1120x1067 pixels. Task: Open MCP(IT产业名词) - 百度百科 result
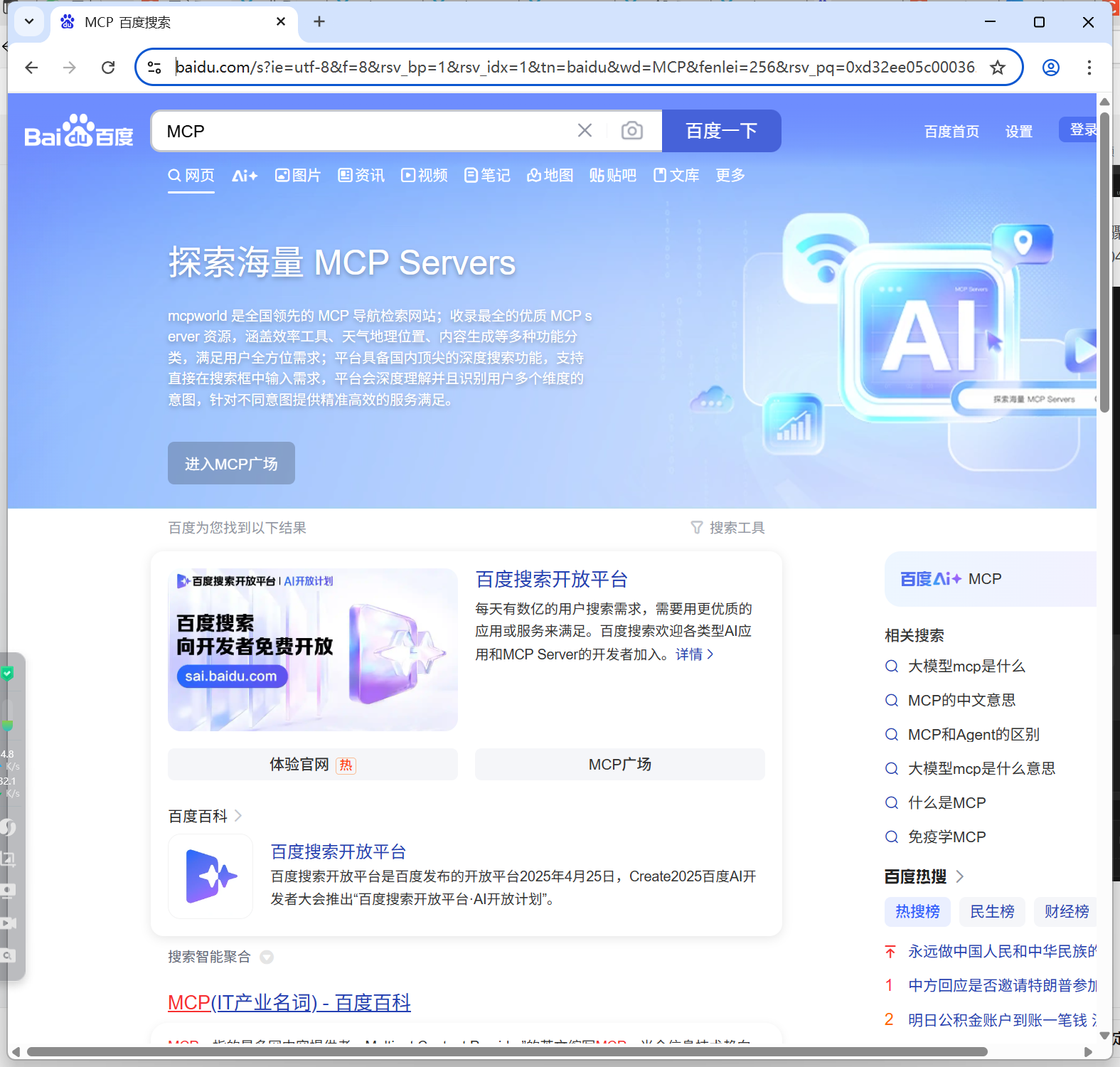(x=289, y=1003)
